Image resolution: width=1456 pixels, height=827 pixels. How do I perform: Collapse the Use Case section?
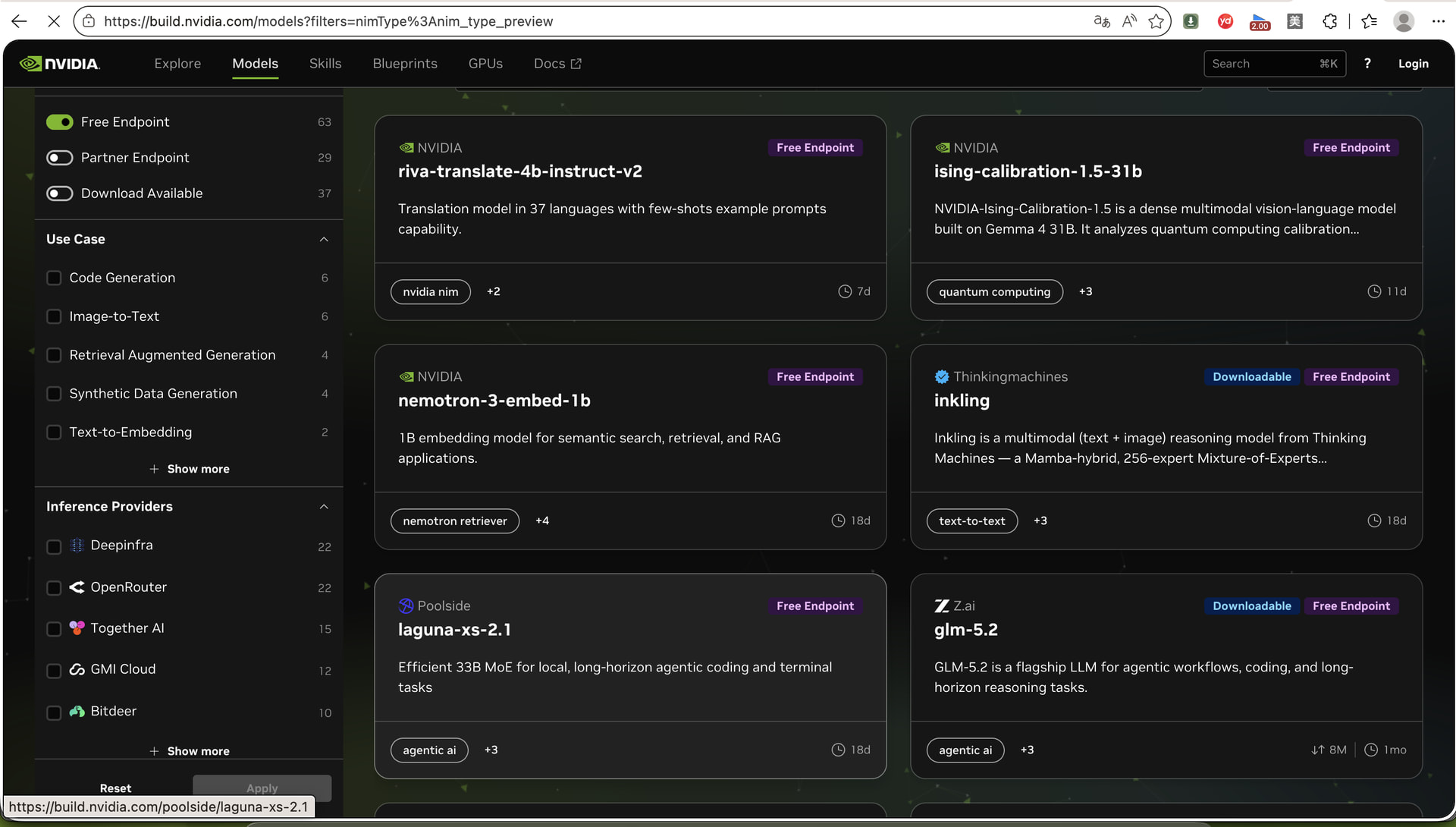pos(324,240)
